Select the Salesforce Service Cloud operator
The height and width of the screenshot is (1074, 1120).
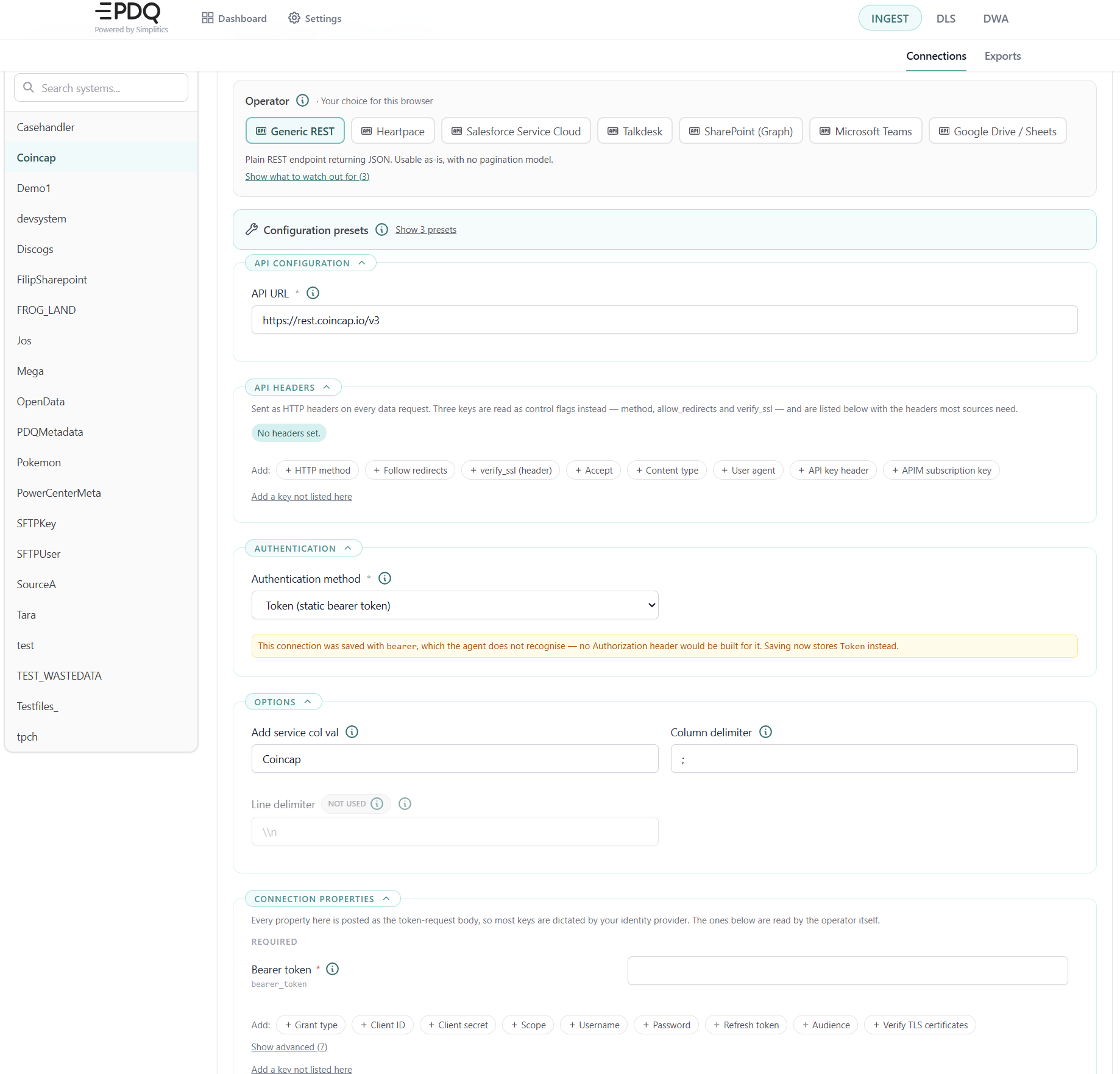pos(516,131)
